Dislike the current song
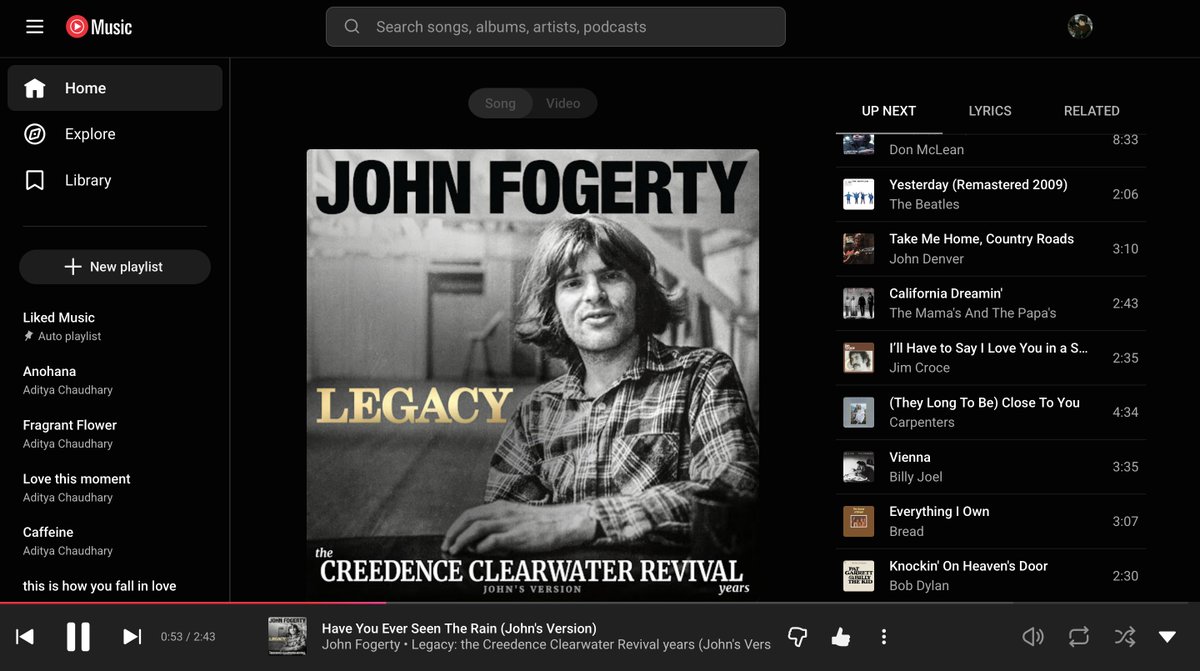The width and height of the screenshot is (1200, 671). coord(797,637)
